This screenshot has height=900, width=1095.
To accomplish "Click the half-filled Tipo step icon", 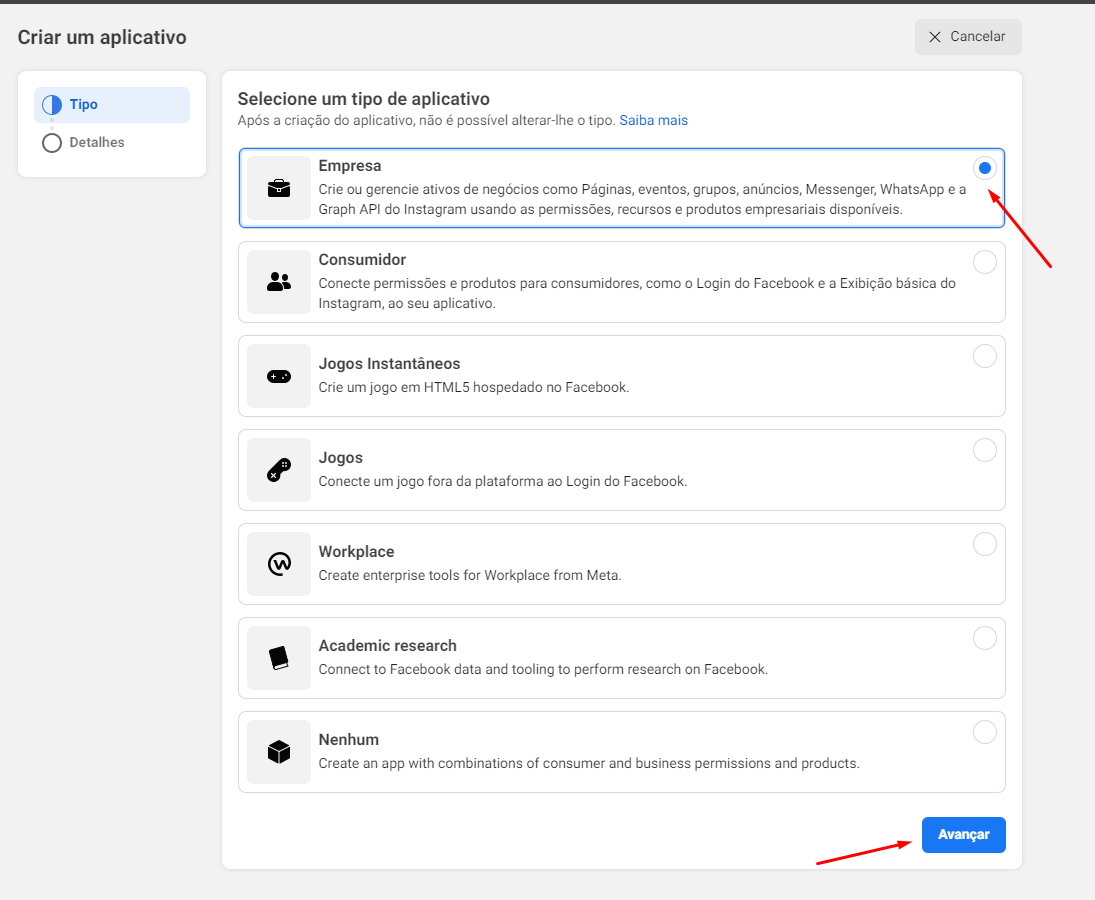I will click(x=52, y=105).
